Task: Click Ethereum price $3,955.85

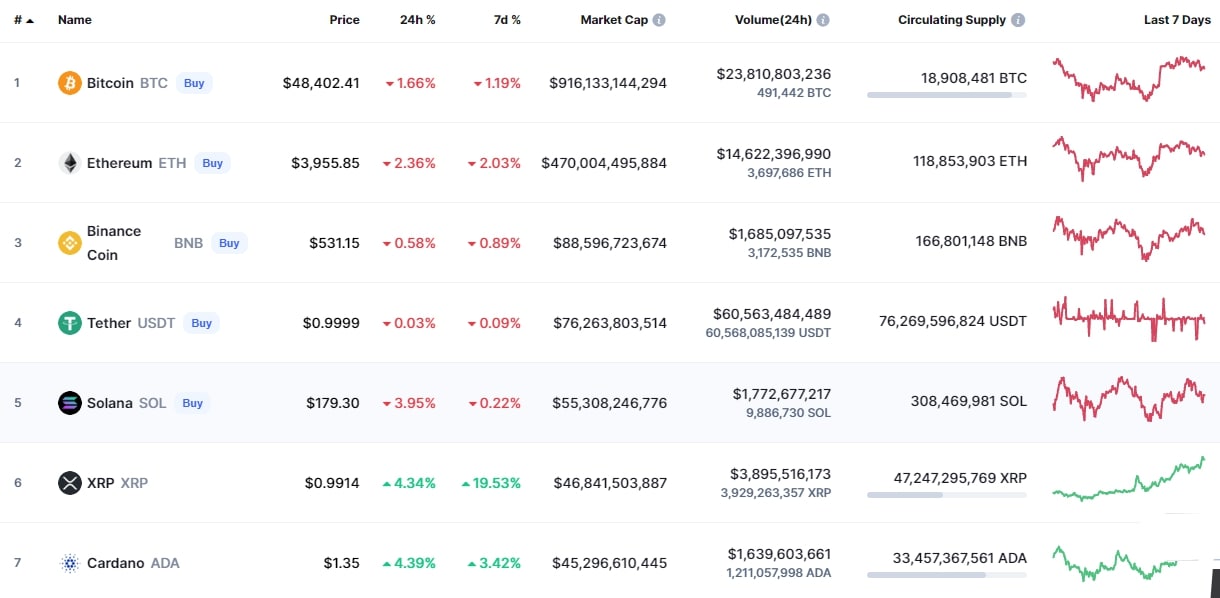Action: click(325, 163)
